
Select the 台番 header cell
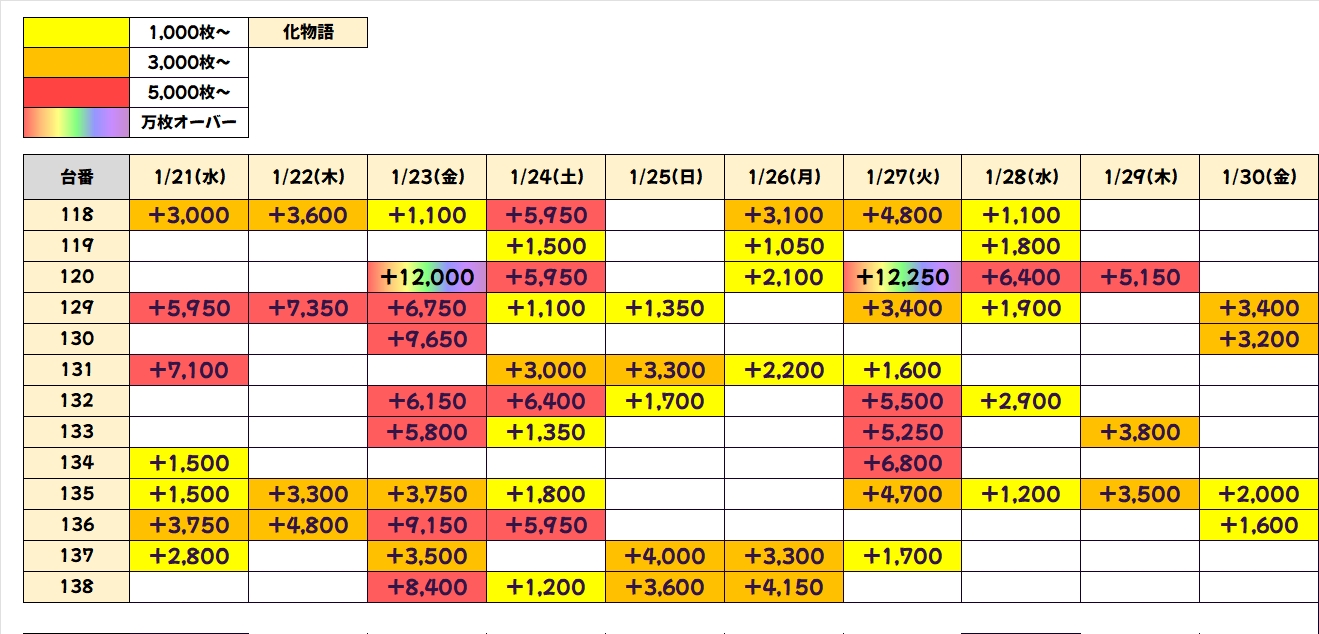tap(76, 178)
